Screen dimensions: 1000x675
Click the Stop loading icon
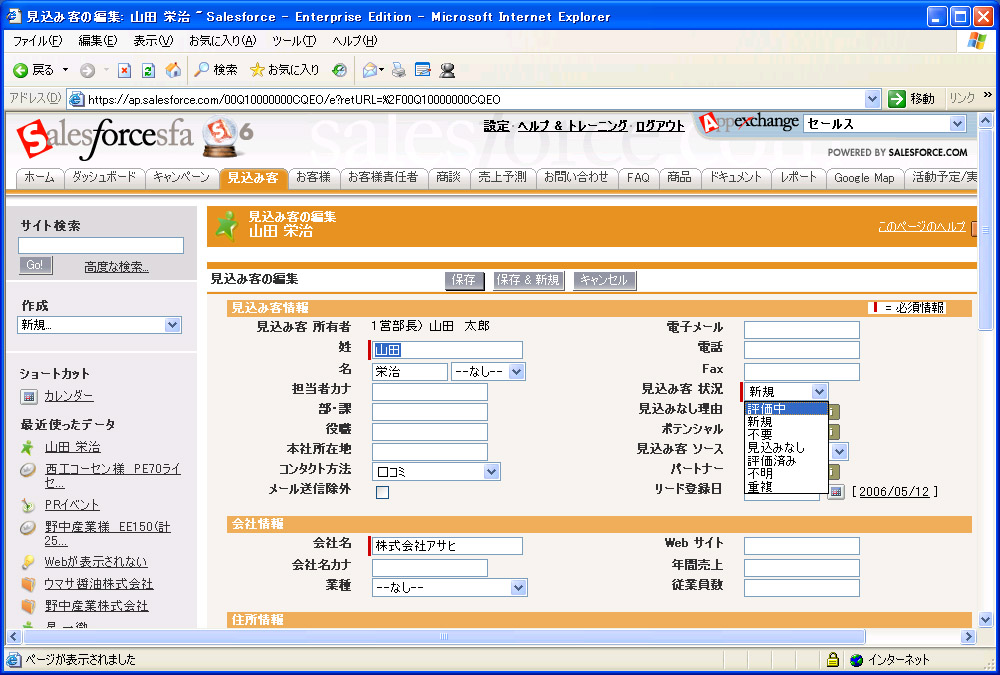124,70
